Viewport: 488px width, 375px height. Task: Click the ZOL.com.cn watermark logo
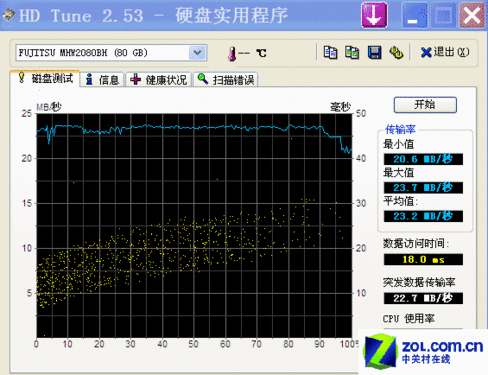coord(423,352)
